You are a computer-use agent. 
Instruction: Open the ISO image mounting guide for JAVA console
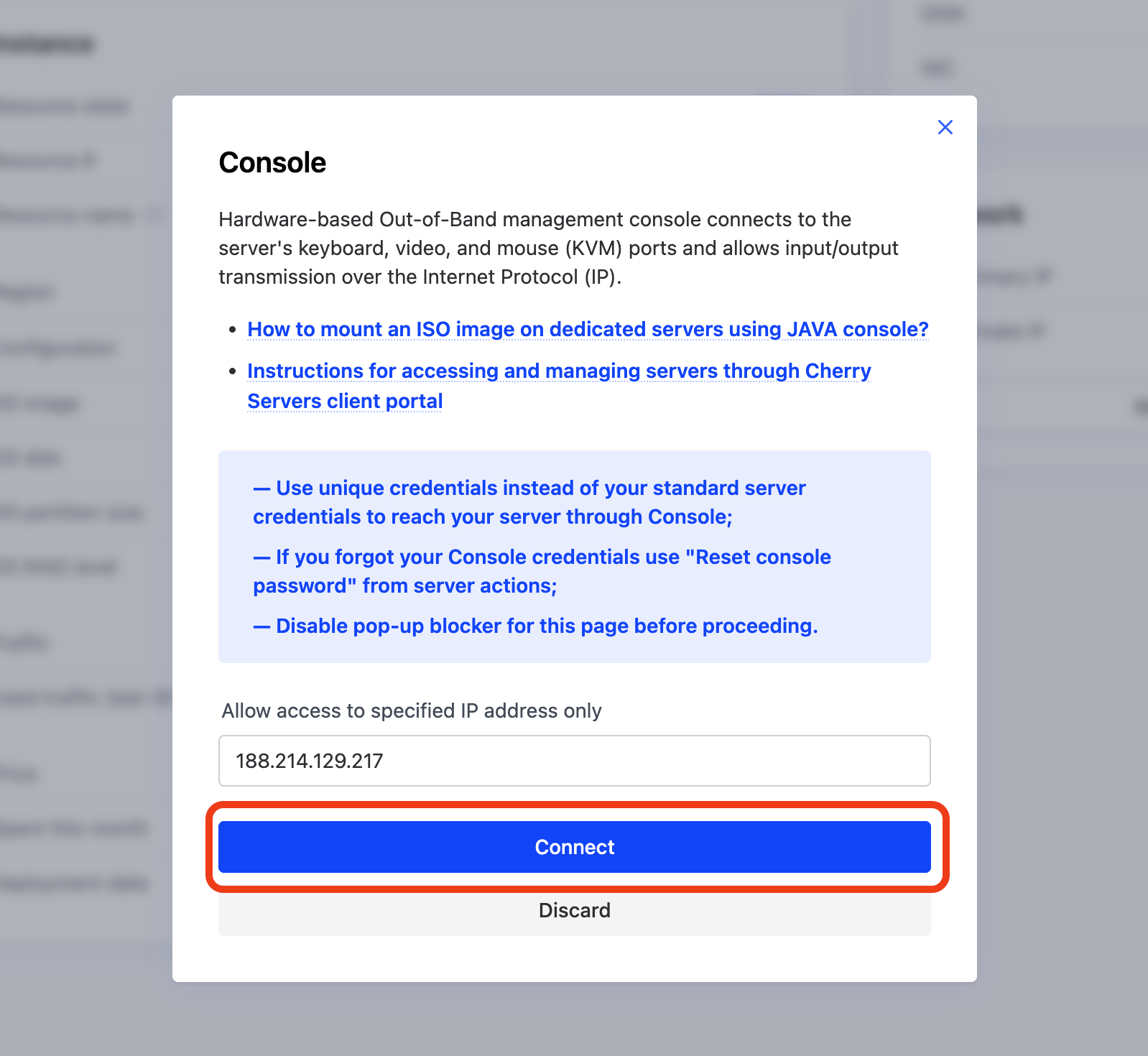click(587, 329)
